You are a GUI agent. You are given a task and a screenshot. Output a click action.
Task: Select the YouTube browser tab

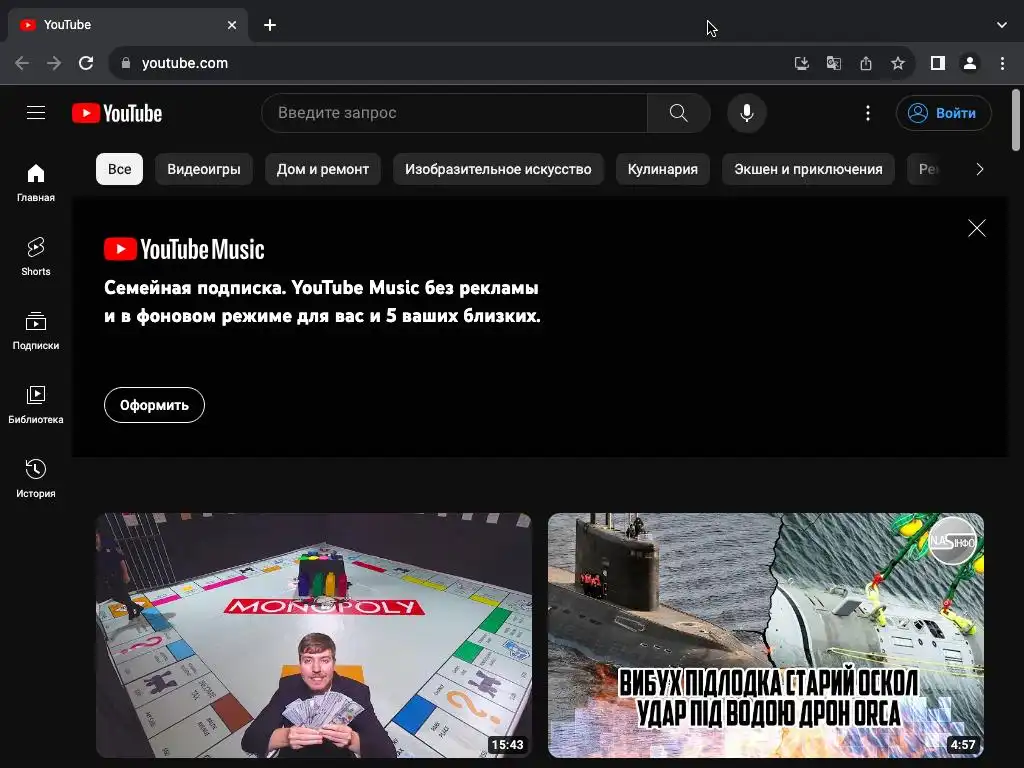tap(127, 25)
